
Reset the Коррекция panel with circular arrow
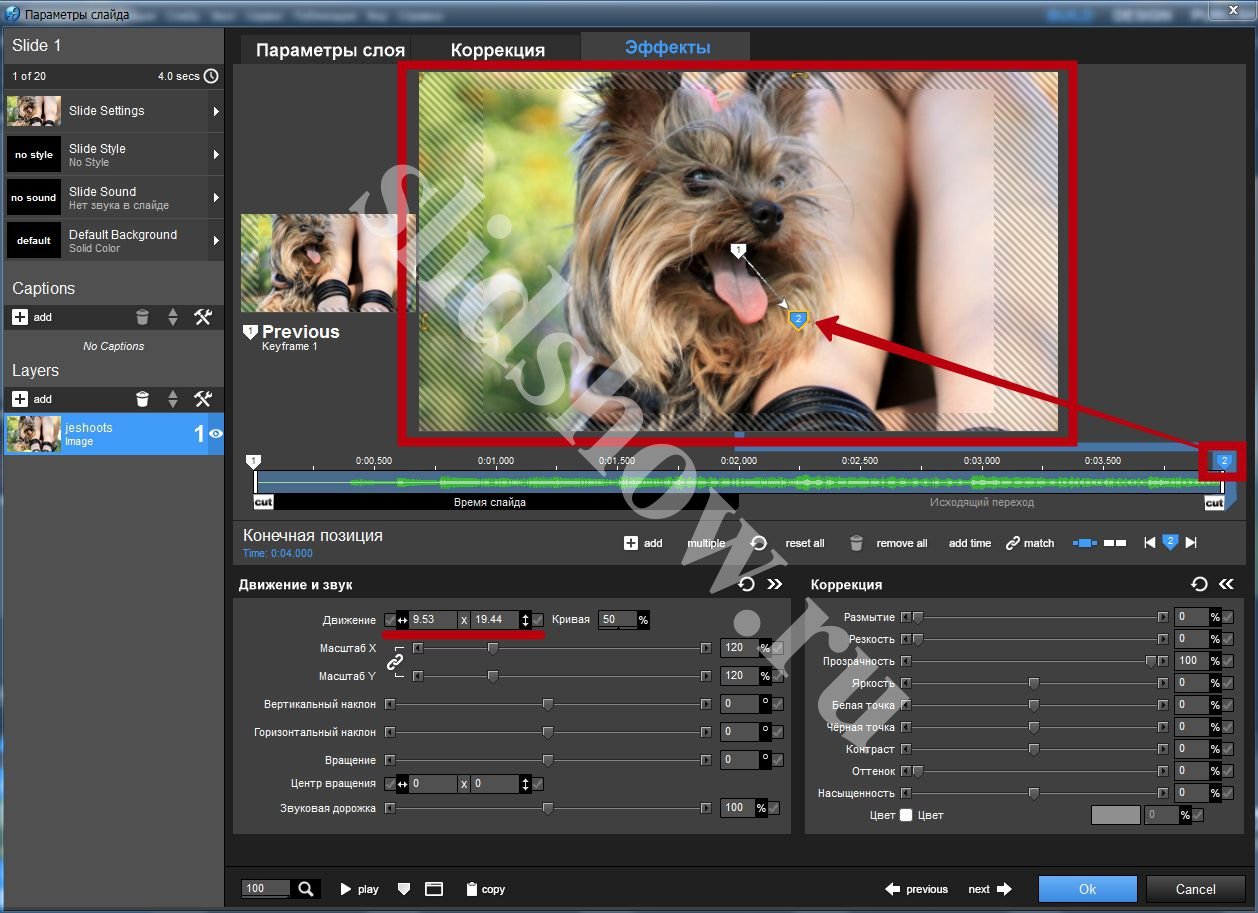click(x=1199, y=584)
